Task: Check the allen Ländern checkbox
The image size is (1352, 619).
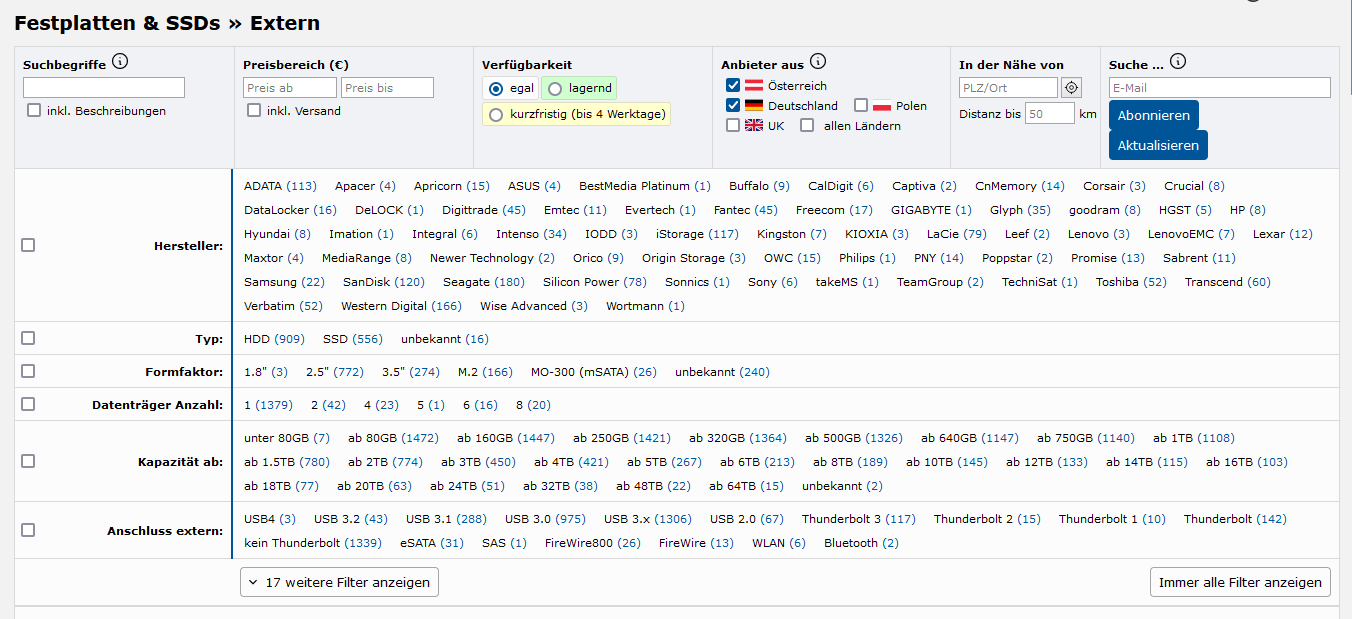Action: tap(807, 126)
